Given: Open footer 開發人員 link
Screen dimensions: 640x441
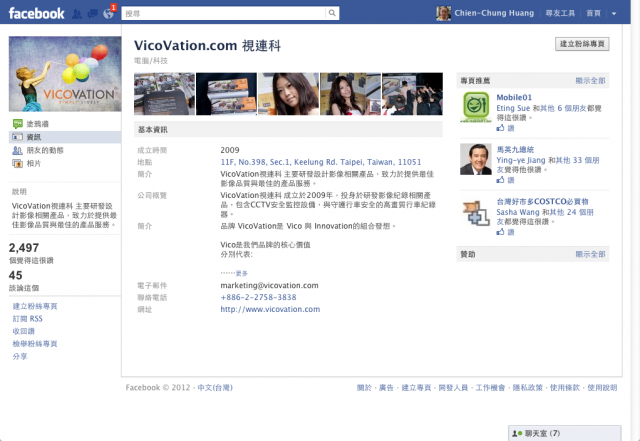Looking at the screenshot, I should [x=453, y=388].
